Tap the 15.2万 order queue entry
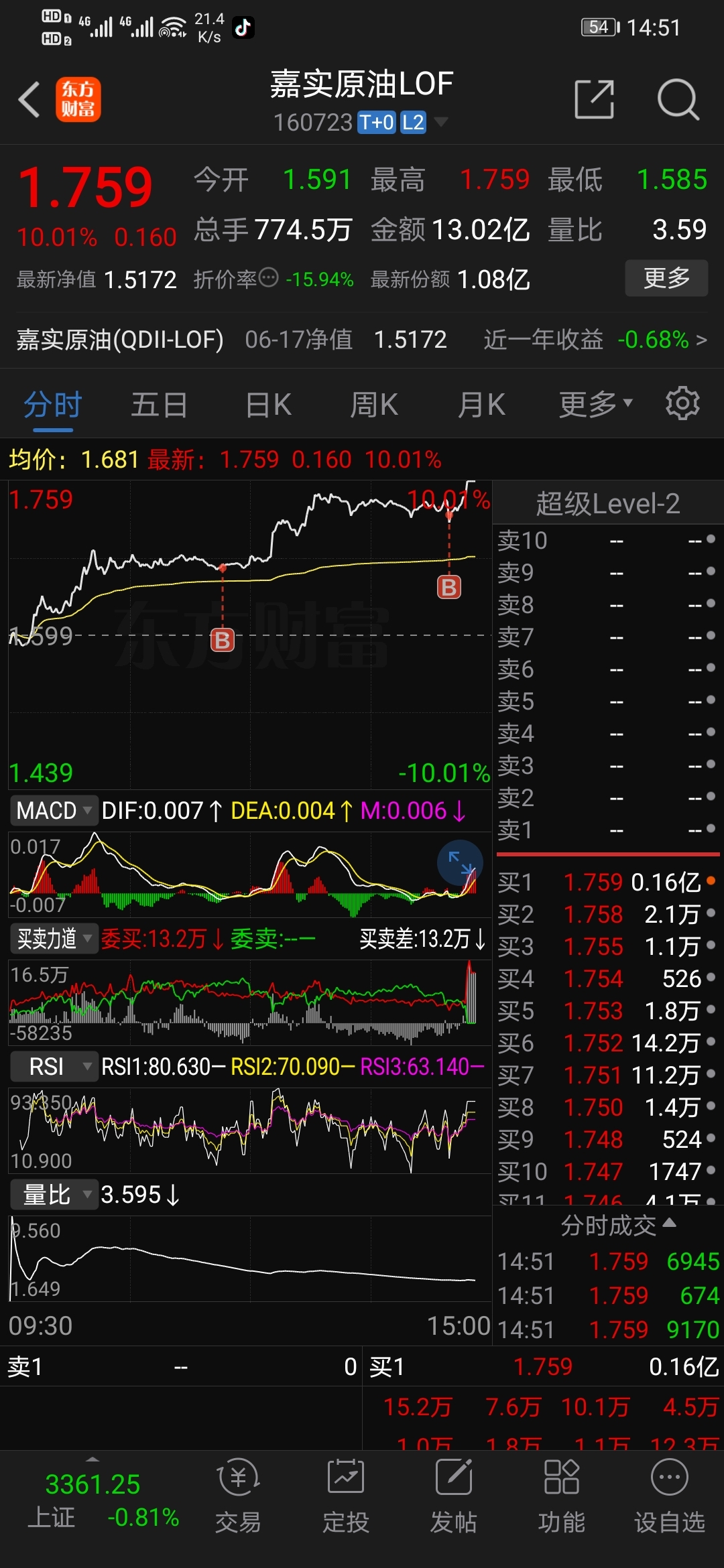 (418, 1407)
